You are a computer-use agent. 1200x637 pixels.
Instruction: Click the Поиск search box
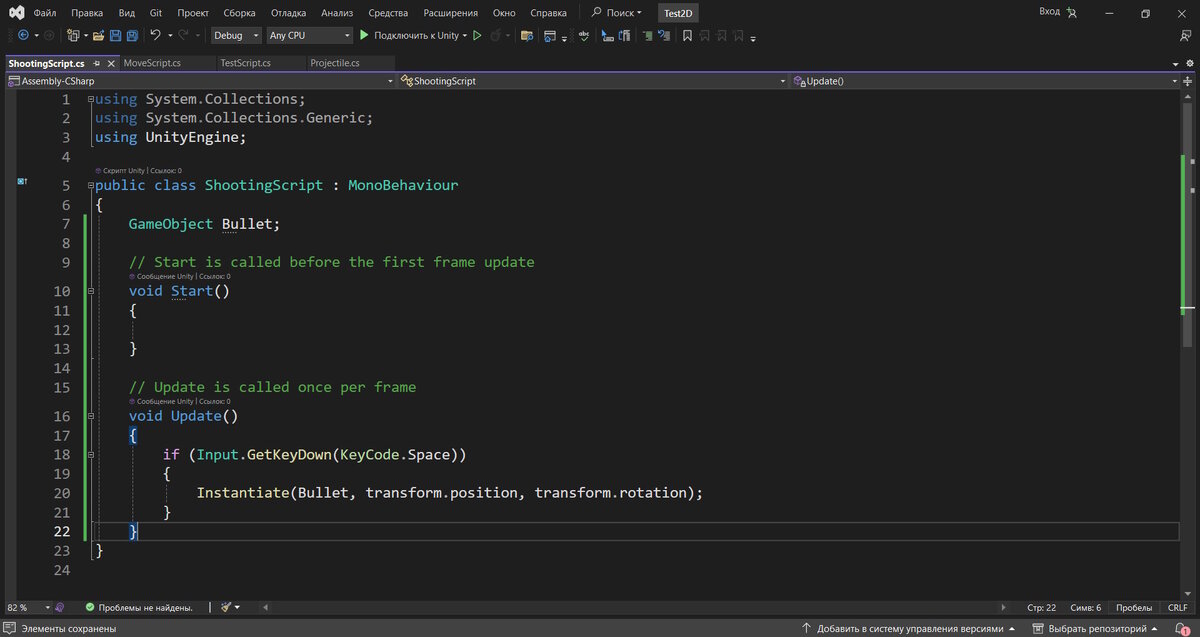(x=616, y=13)
